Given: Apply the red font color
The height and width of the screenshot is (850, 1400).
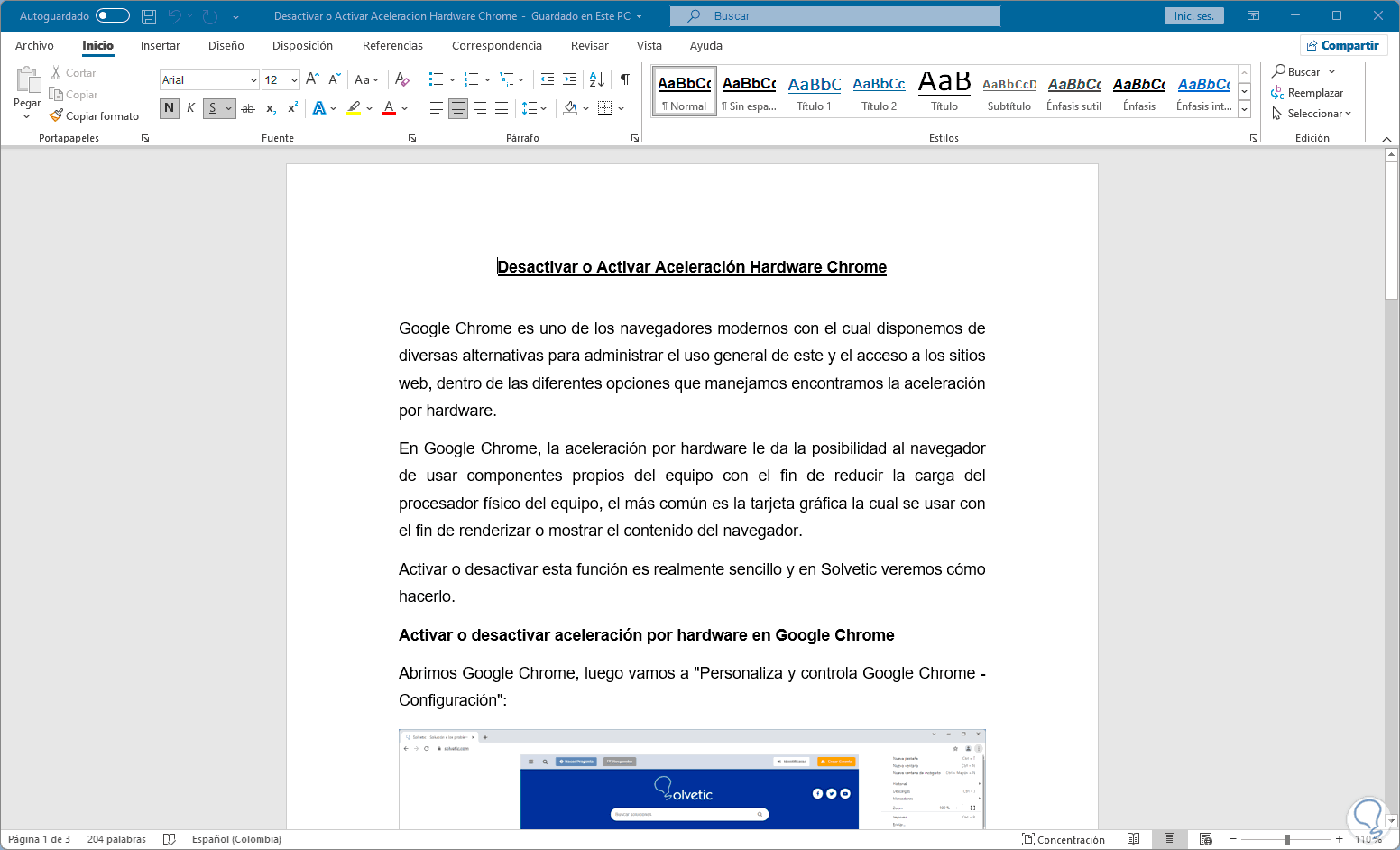Looking at the screenshot, I should (389, 108).
